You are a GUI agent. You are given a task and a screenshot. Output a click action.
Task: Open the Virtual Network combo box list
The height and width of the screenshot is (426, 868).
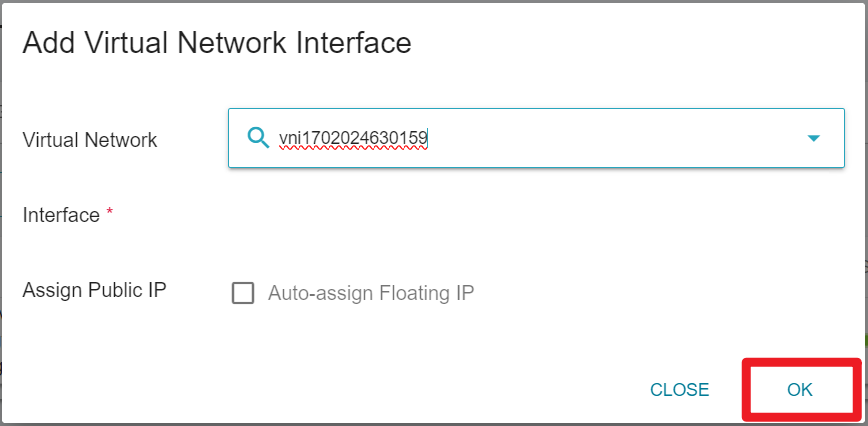coord(813,138)
